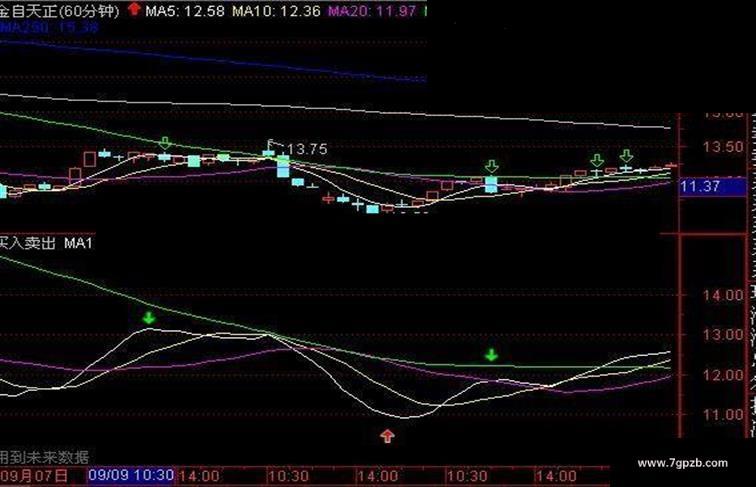756x487 pixels.
Task: Click the purple MA20: 11.97 label
Action: 372,11
